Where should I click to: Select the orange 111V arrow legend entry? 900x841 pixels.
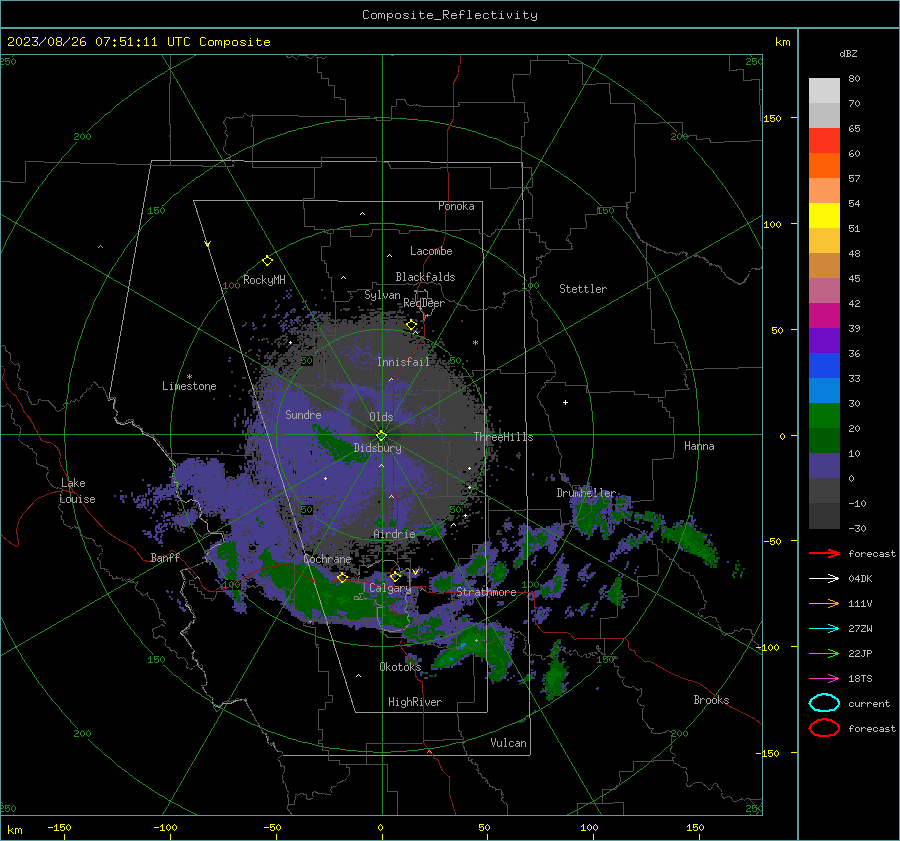tap(824, 603)
